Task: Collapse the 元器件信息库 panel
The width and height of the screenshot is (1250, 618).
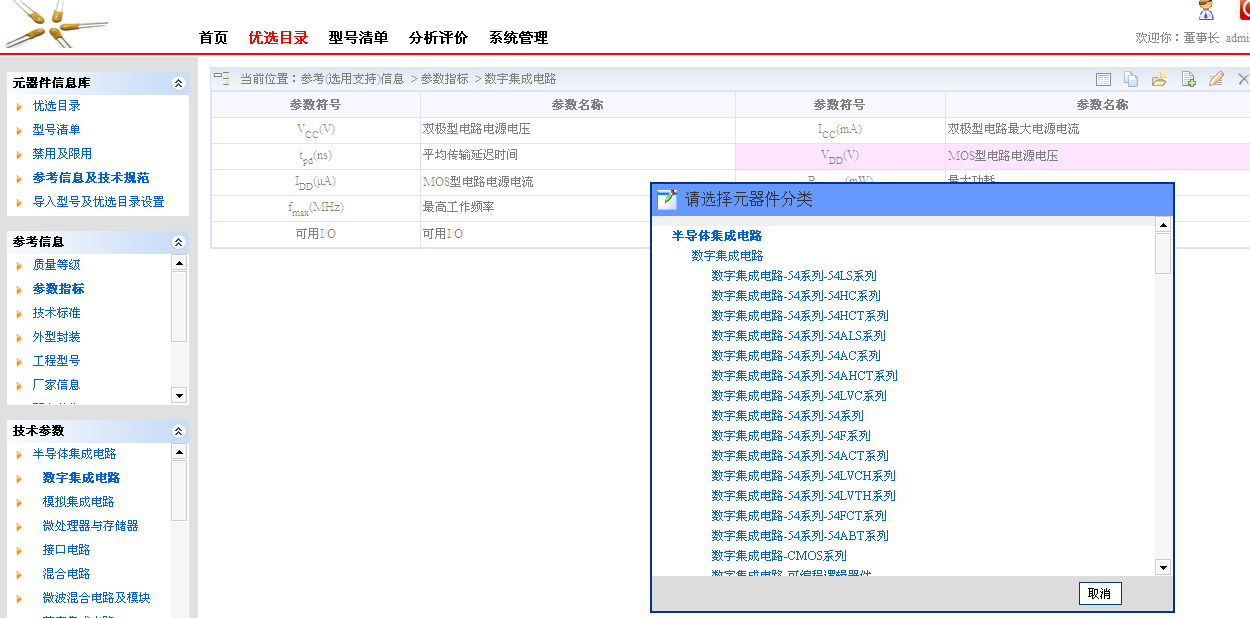Action: 178,83
